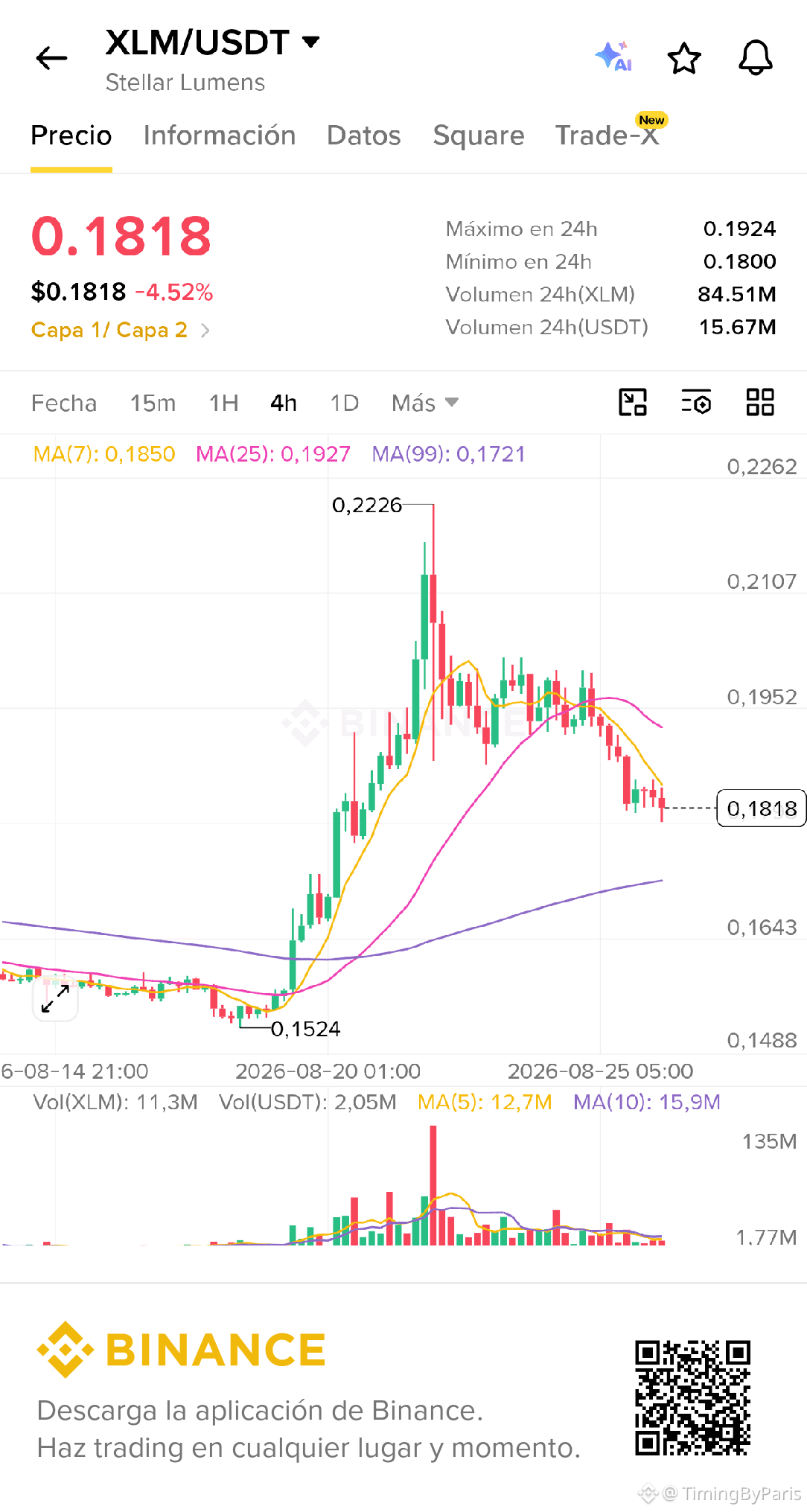Screen dimensions: 807x1512
Task: Tap the 0,1524 low price marker
Action: pyautogui.click(x=305, y=1029)
